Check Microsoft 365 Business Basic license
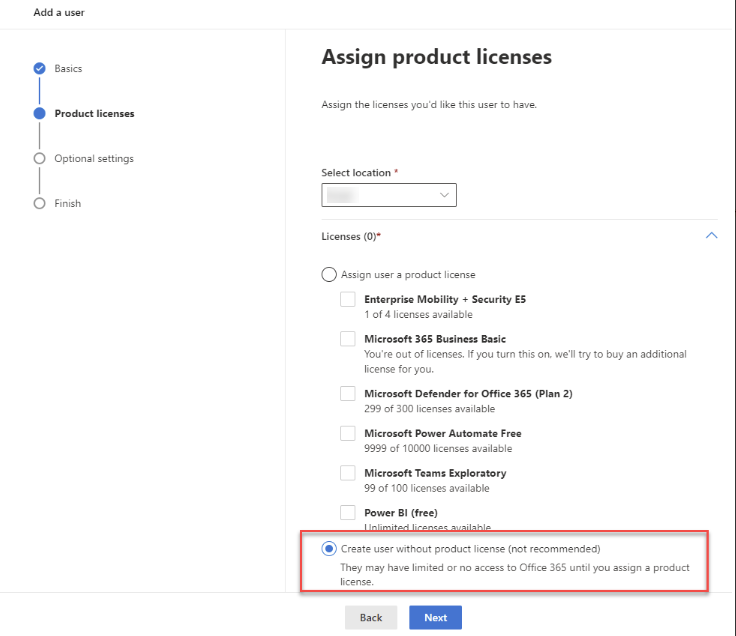This screenshot has height=636, width=736. (348, 339)
